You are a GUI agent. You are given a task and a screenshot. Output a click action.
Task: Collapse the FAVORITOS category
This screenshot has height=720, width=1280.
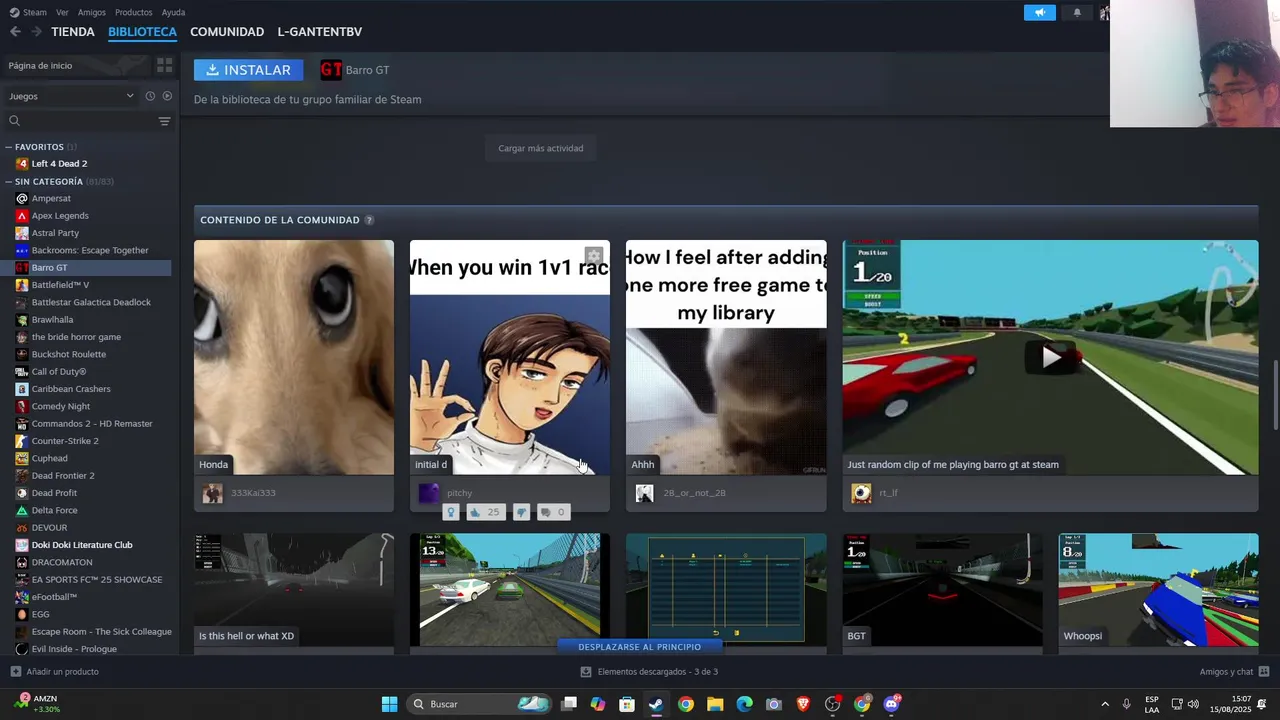point(8,147)
